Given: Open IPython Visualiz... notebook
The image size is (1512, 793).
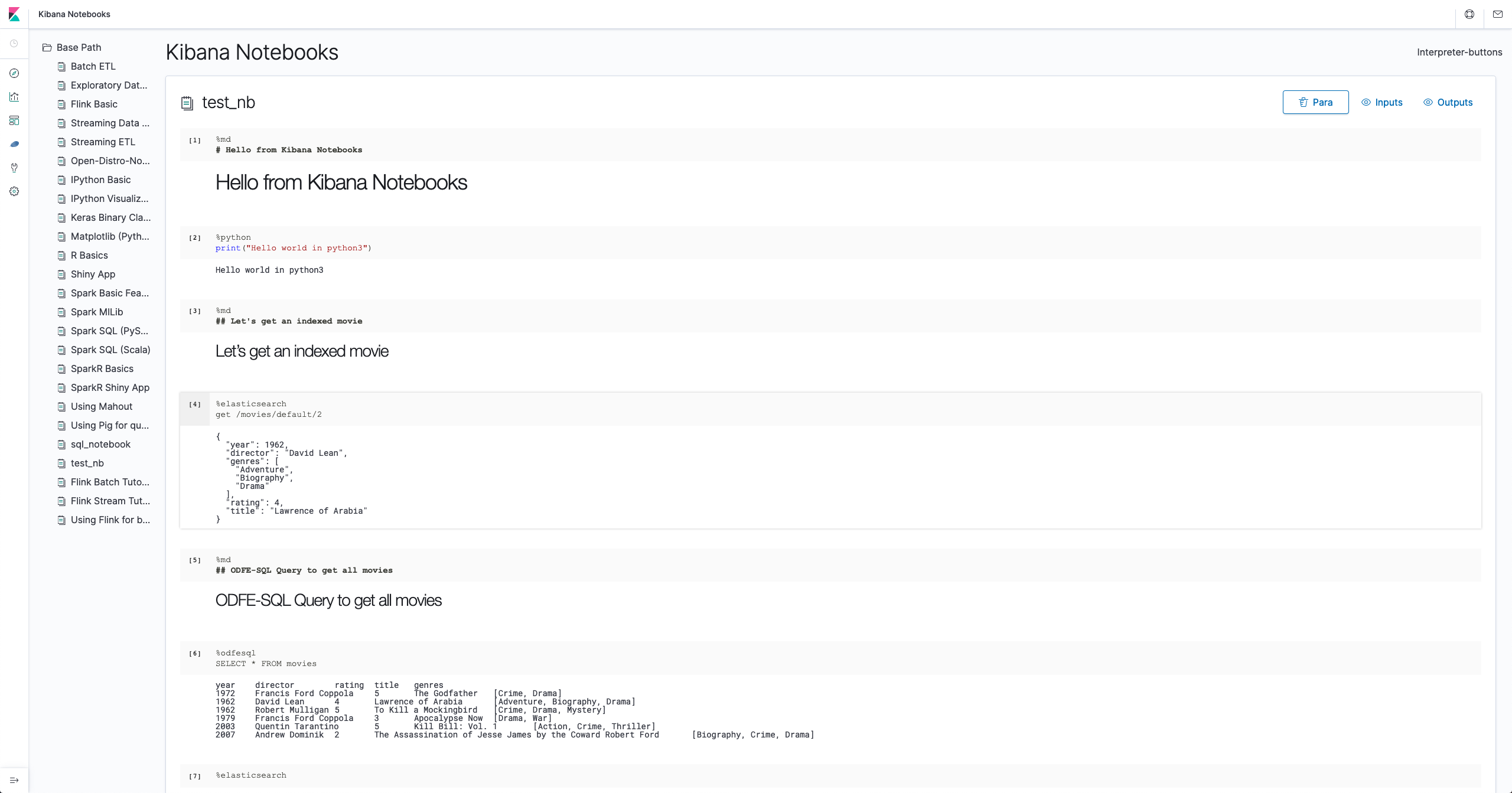Looking at the screenshot, I should [x=110, y=198].
